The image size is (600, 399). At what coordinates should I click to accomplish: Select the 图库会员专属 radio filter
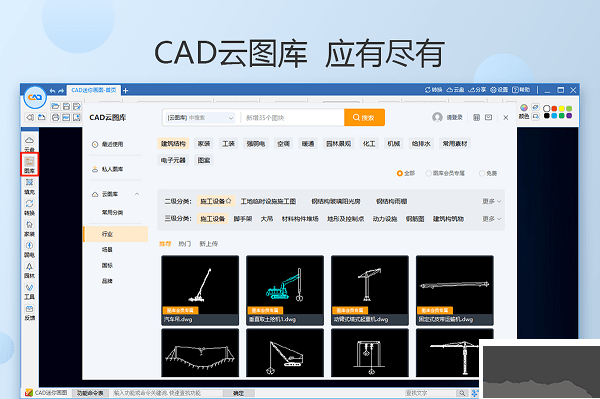(445, 173)
